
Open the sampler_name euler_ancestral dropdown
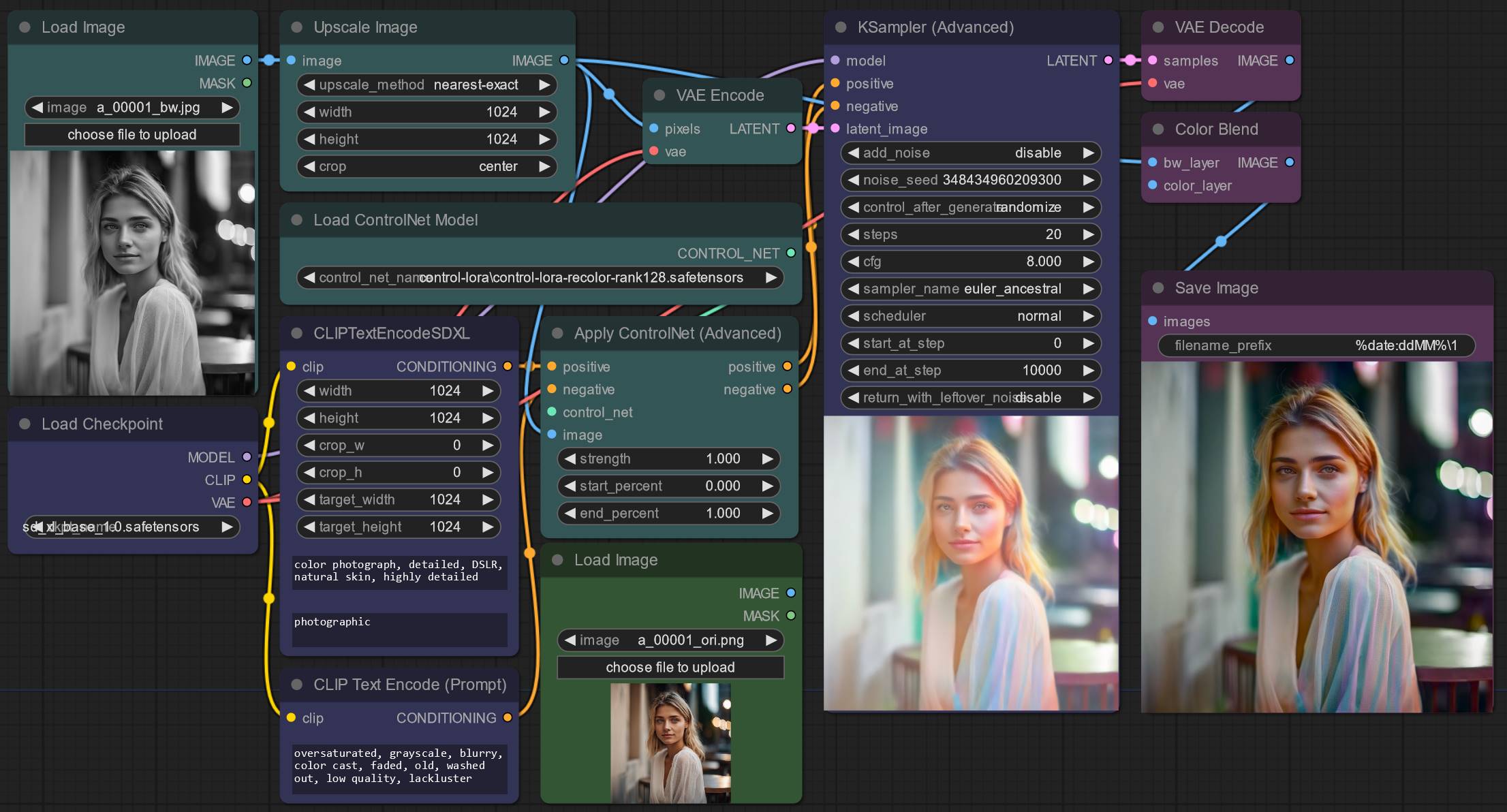pos(971,289)
